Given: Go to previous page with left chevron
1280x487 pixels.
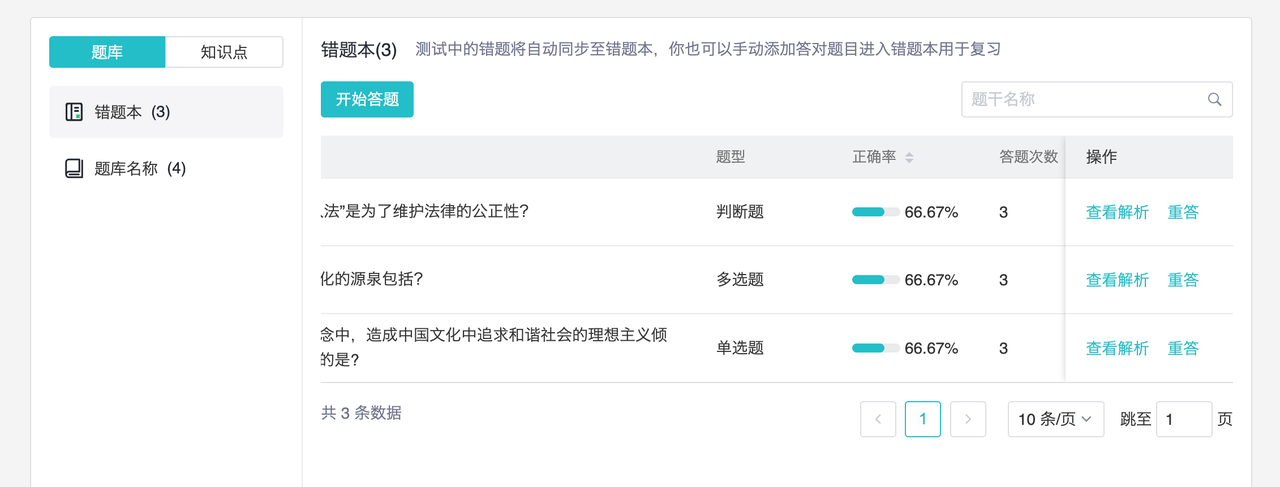Looking at the screenshot, I should pos(878,420).
